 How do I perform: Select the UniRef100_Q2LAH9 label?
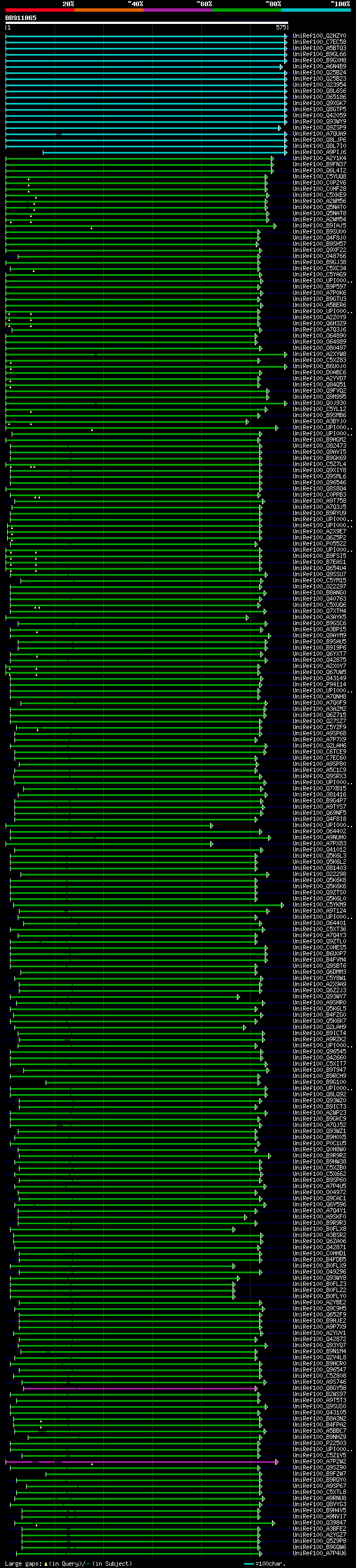click(319, 1027)
